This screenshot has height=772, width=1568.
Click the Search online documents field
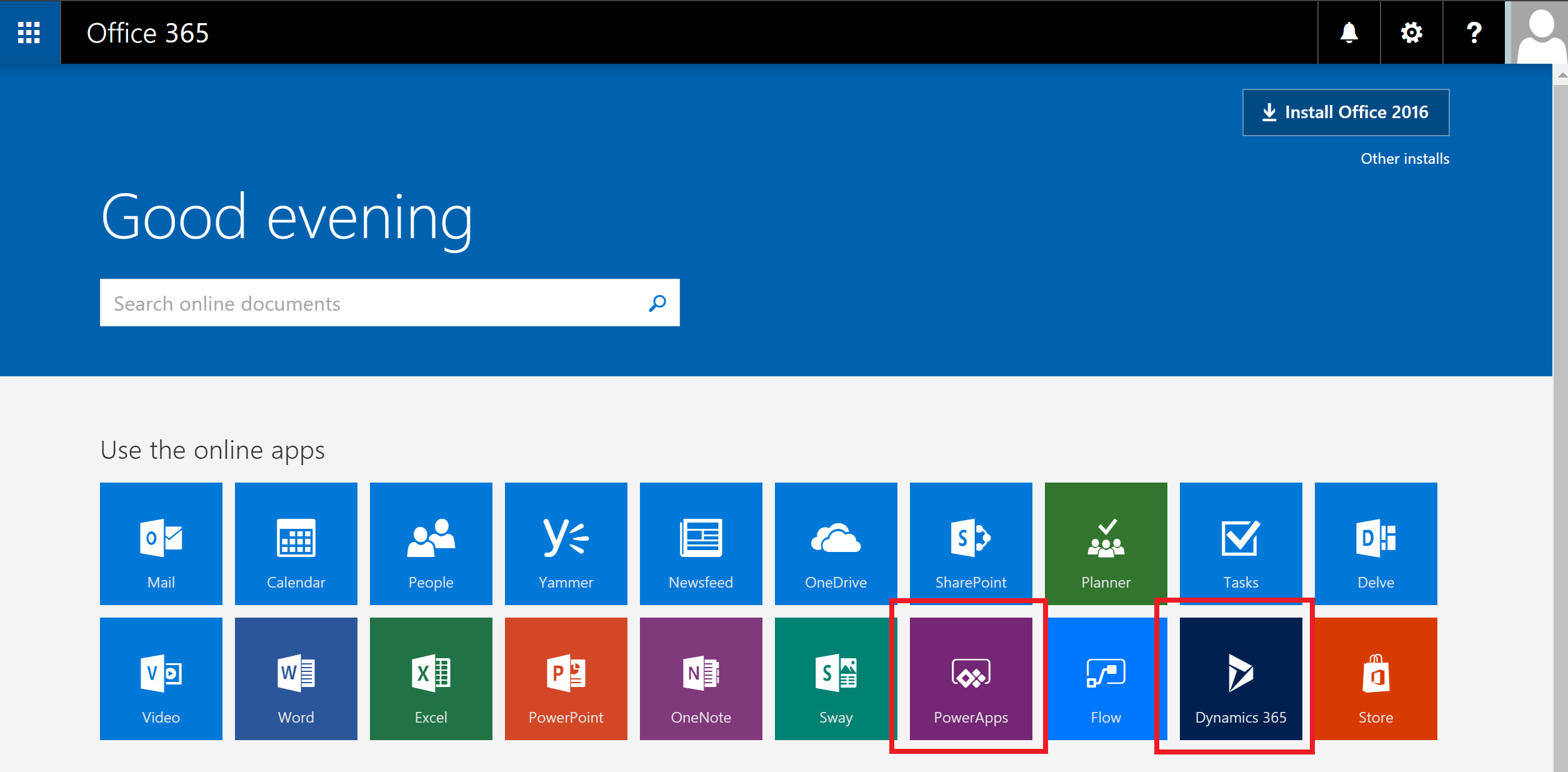coord(389,303)
